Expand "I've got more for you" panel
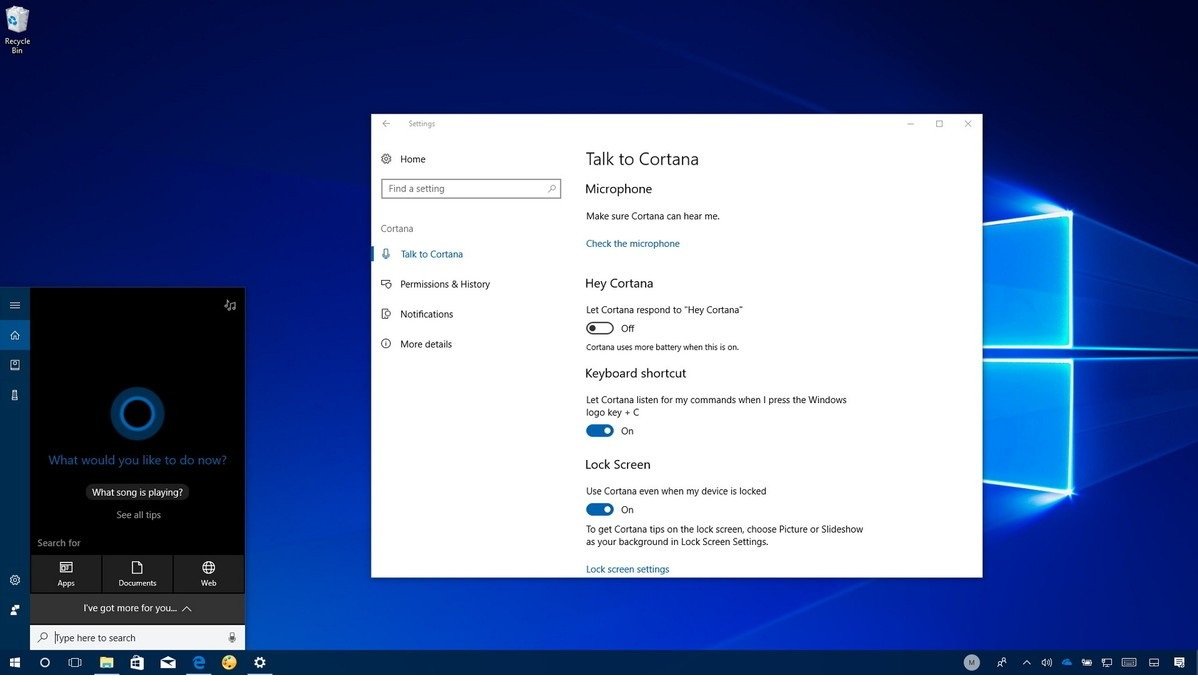Screen dimensions: 1198x682 click(x=138, y=609)
